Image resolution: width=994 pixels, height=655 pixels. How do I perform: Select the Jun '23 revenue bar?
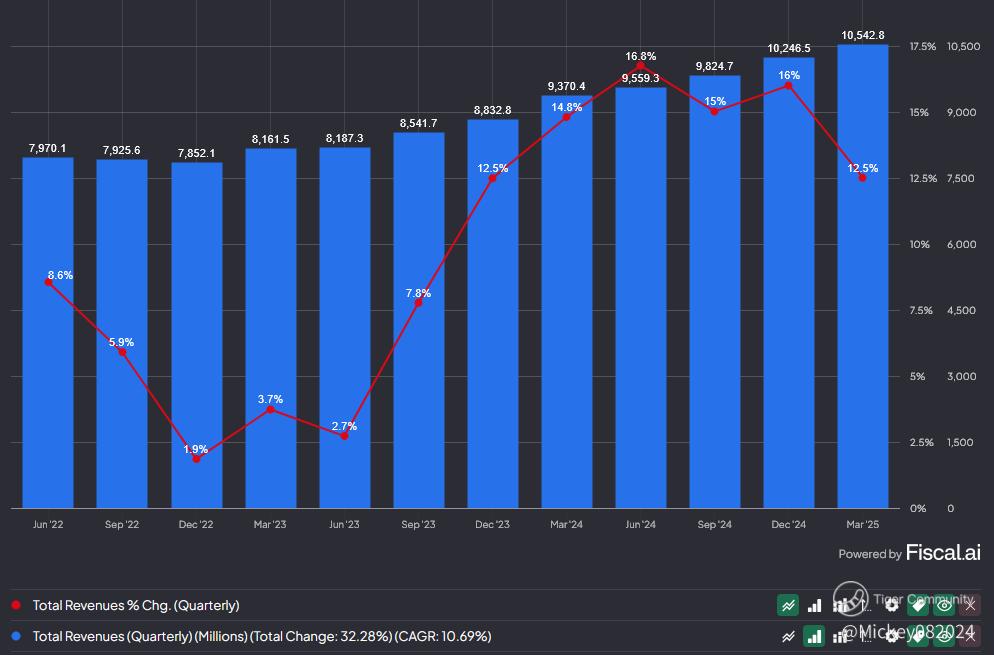pos(345,328)
